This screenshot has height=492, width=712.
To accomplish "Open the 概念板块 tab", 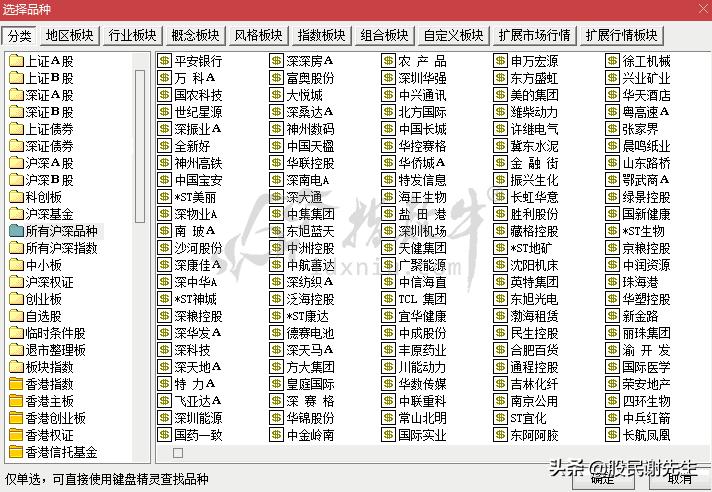I will [x=195, y=35].
